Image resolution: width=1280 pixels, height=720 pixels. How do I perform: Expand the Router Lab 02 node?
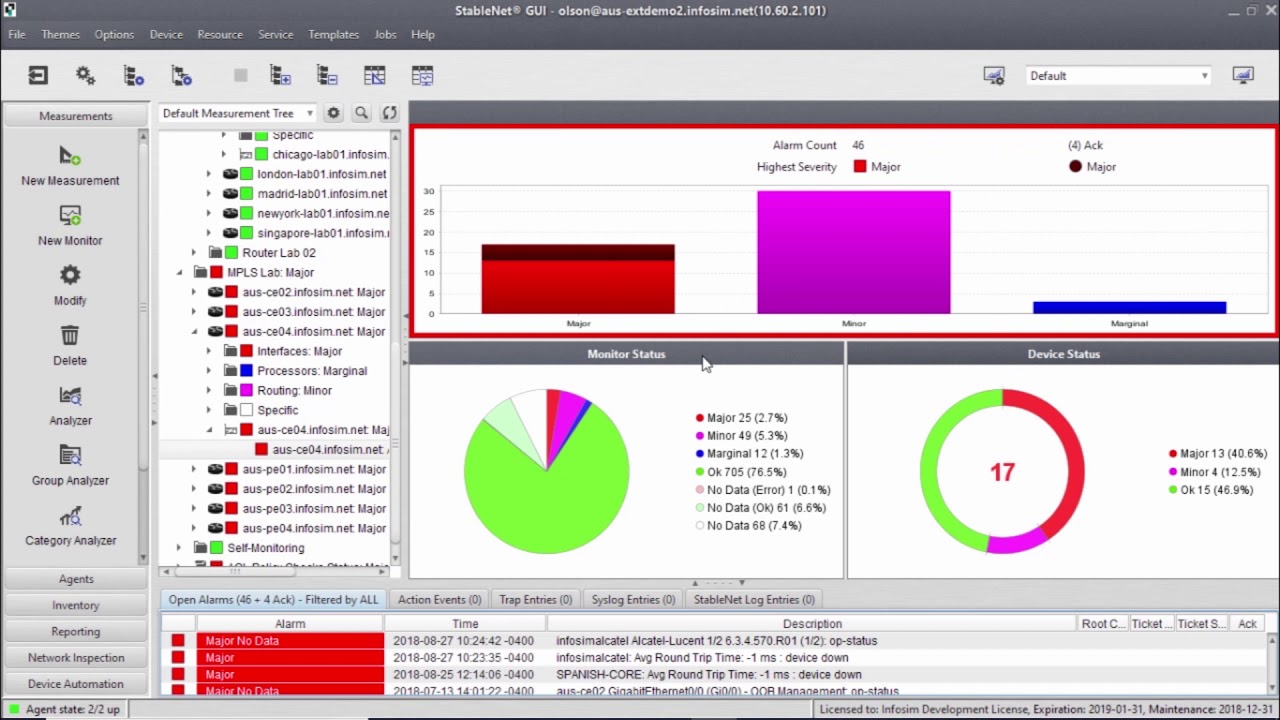pyautogui.click(x=194, y=253)
